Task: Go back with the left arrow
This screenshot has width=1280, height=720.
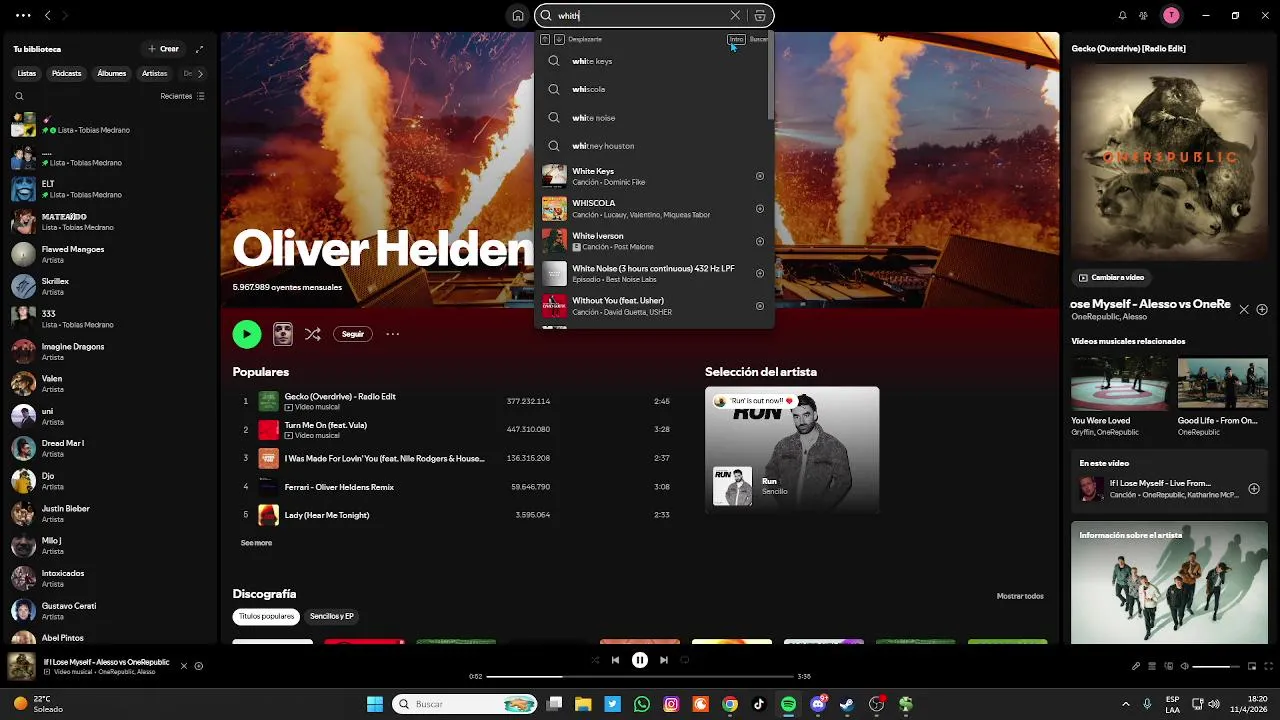Action: (x=47, y=15)
